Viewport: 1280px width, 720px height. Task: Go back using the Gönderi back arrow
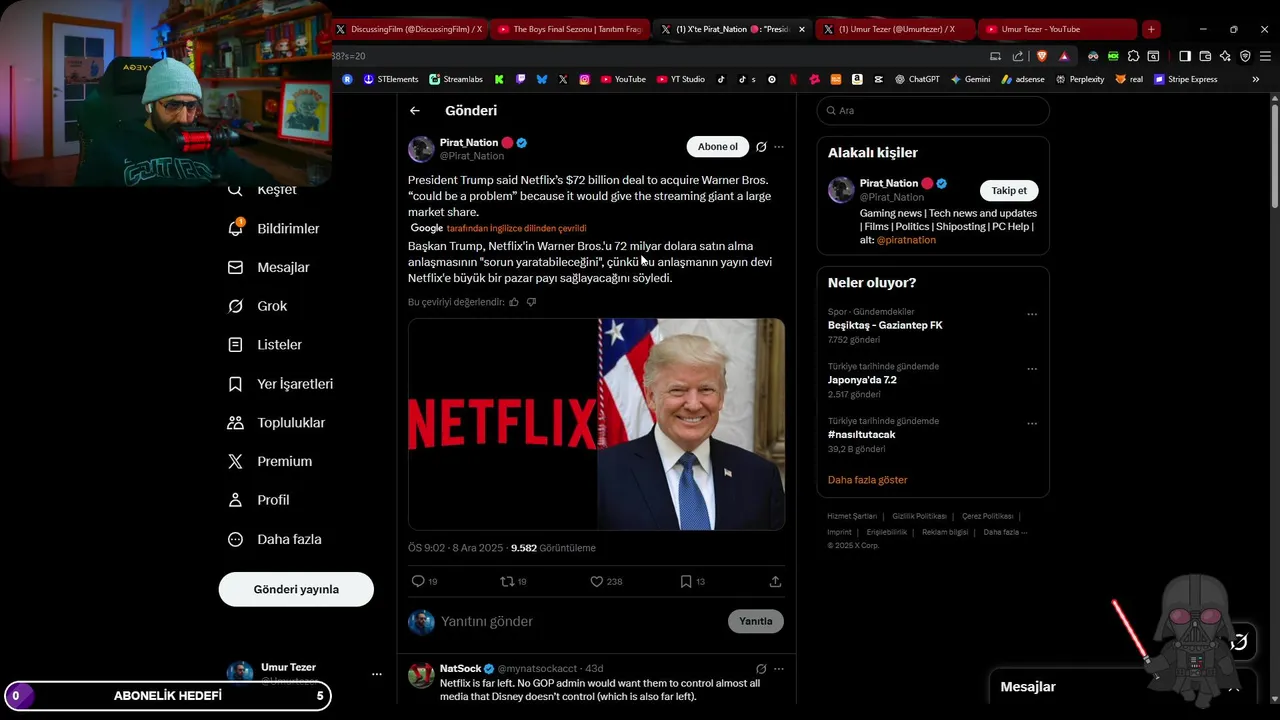415,111
